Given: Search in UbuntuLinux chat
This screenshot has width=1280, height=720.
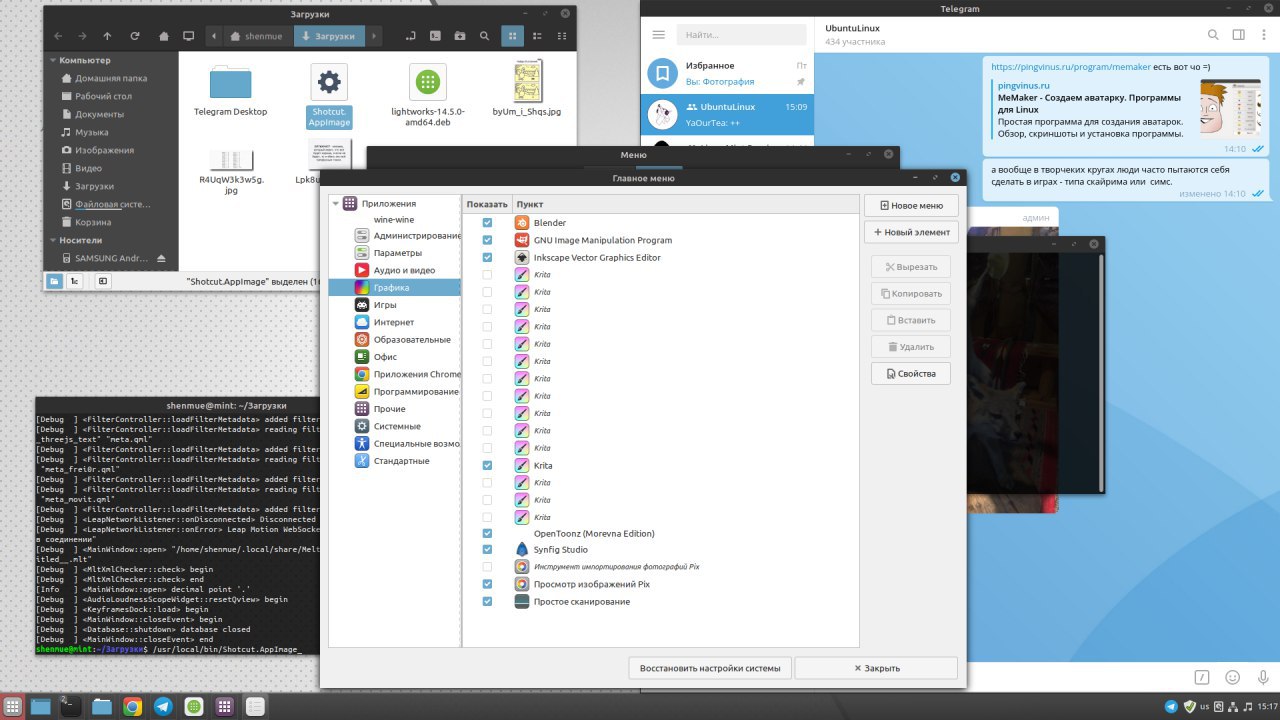Looking at the screenshot, I should point(1213,35).
